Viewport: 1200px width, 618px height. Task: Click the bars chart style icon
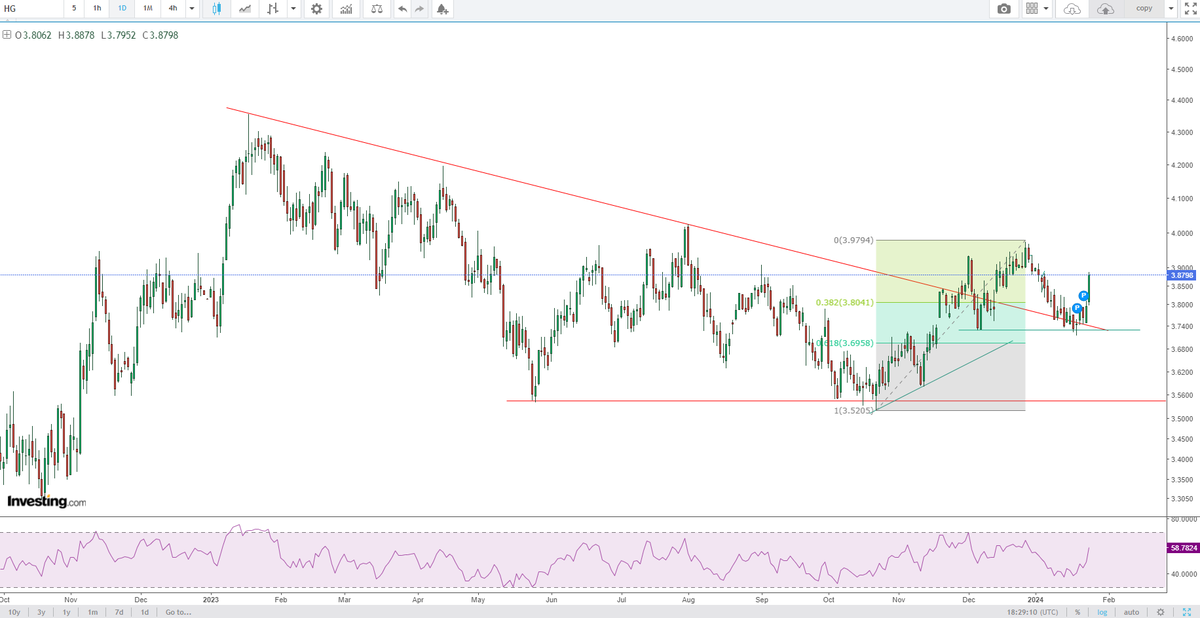click(x=273, y=8)
